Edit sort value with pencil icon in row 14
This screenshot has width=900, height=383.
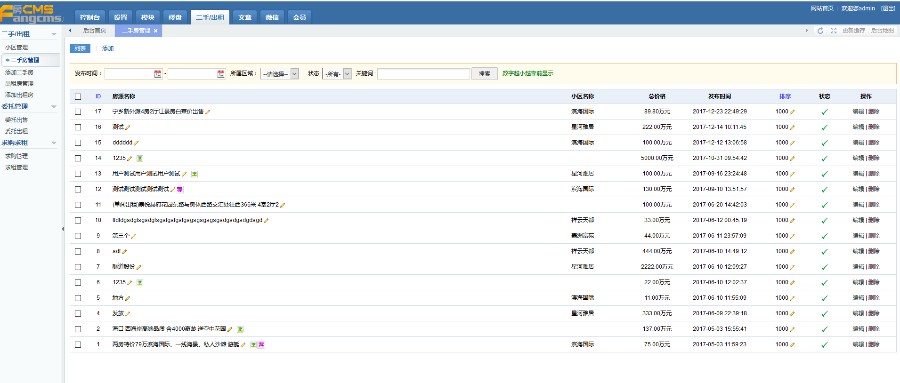792,158
